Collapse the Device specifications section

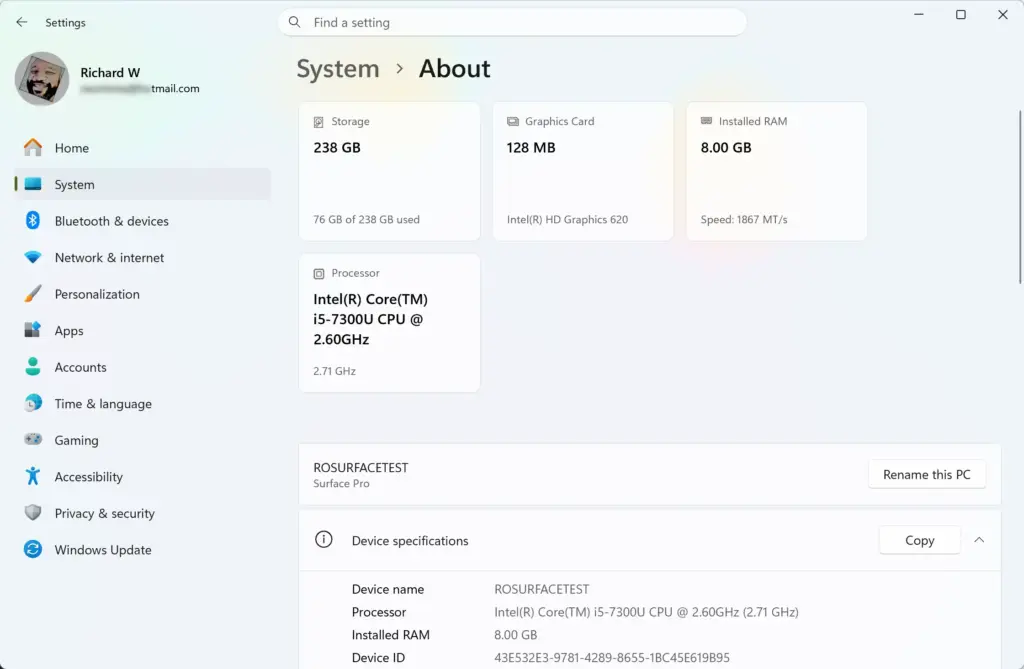[x=979, y=540]
